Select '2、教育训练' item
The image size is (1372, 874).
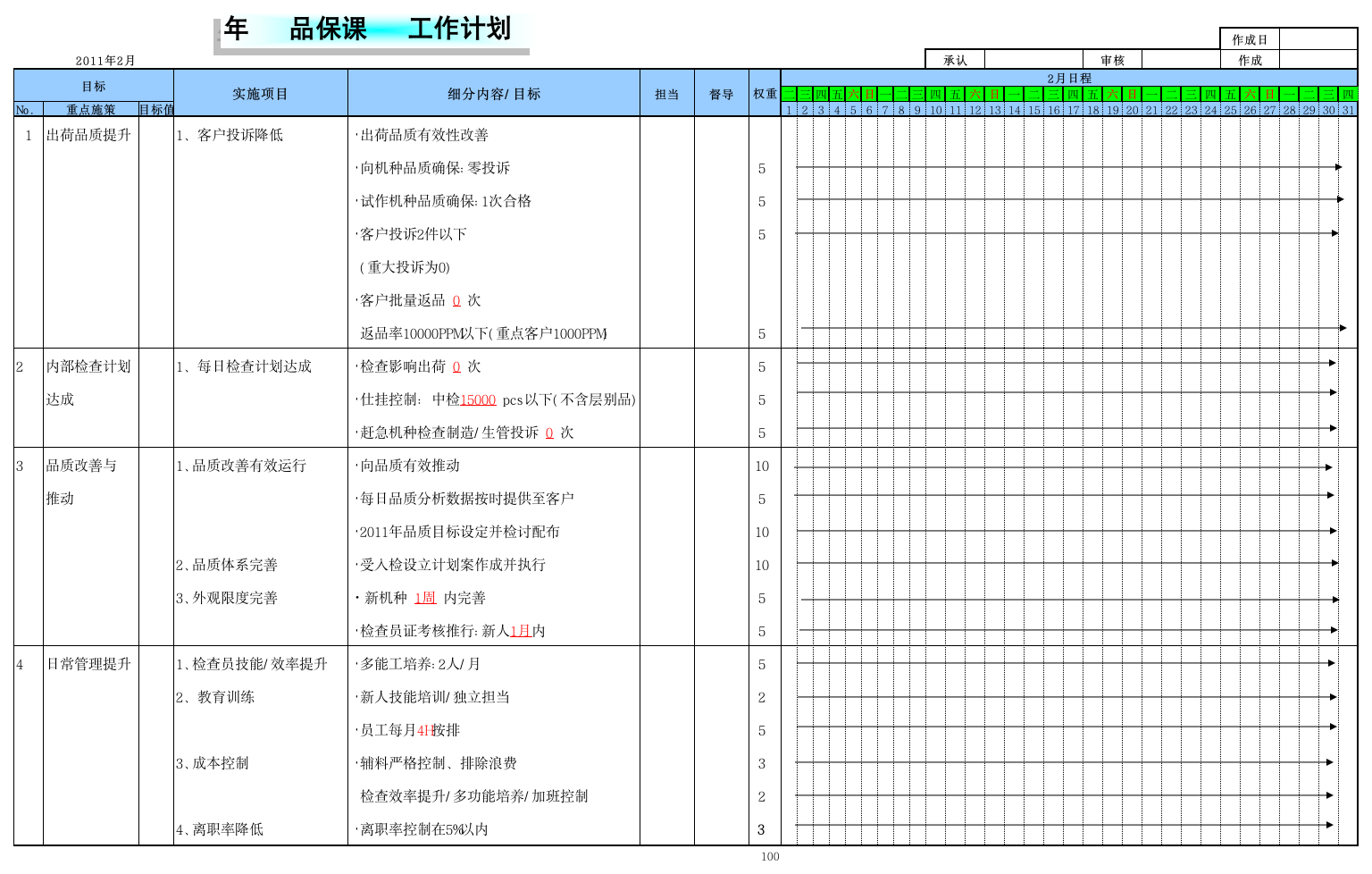[x=215, y=697]
